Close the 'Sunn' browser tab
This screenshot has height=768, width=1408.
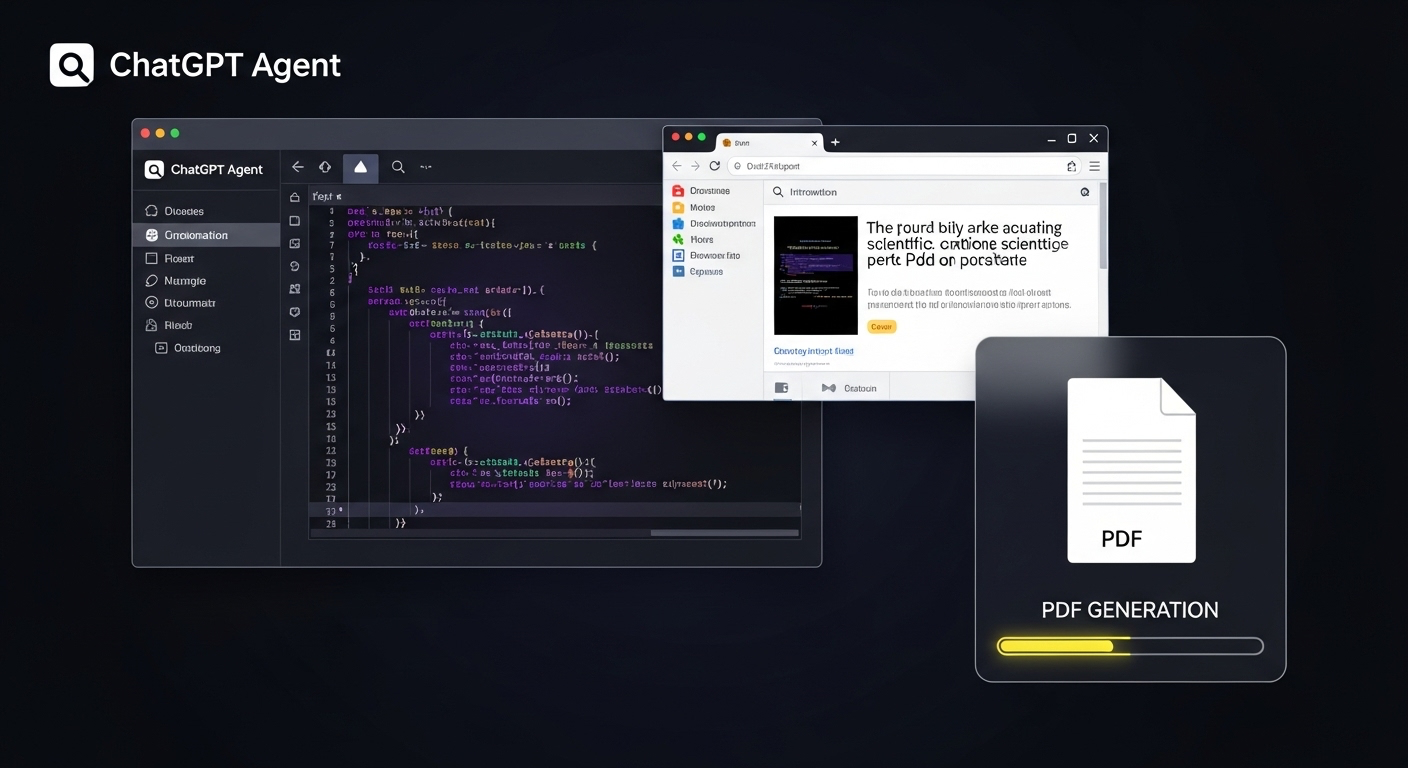click(x=814, y=143)
